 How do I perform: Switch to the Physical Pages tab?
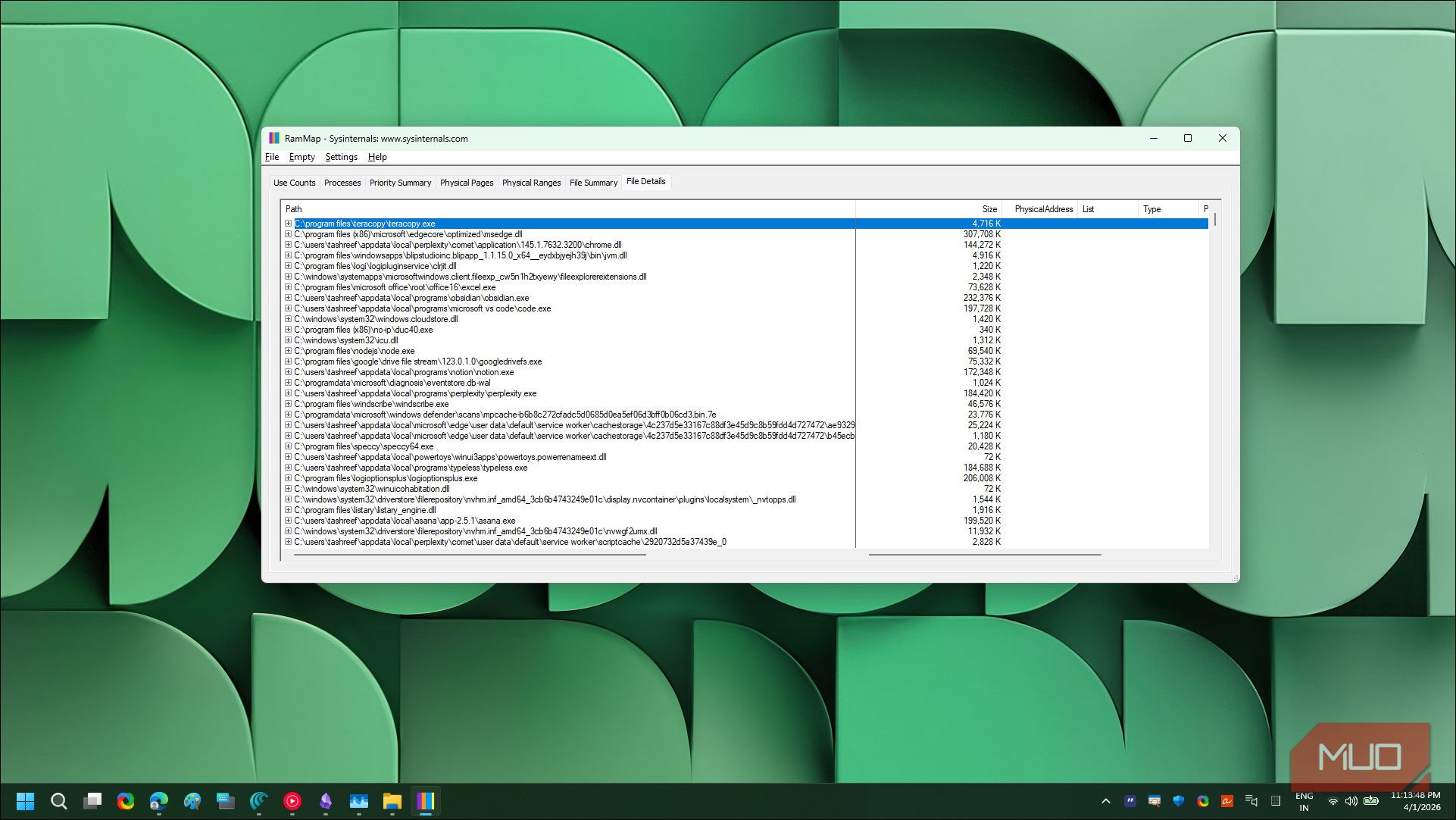[467, 183]
